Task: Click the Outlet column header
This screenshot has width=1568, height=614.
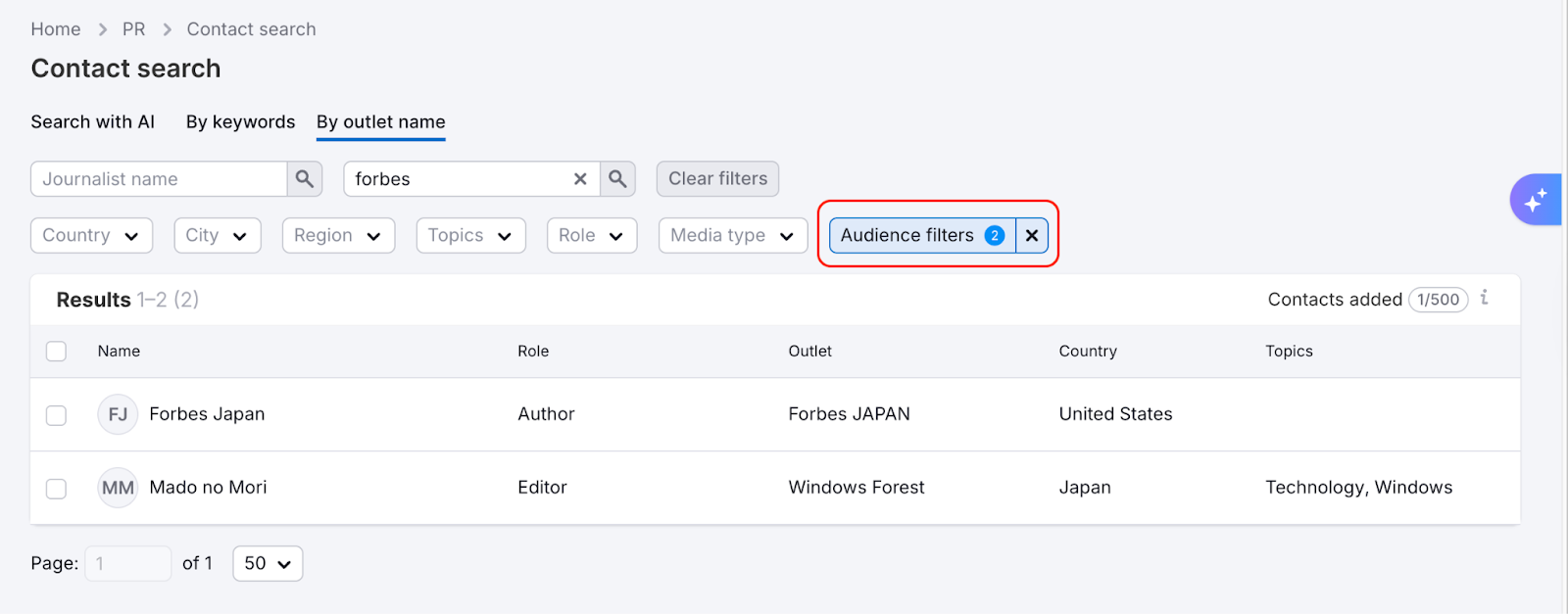Action: 810,352
